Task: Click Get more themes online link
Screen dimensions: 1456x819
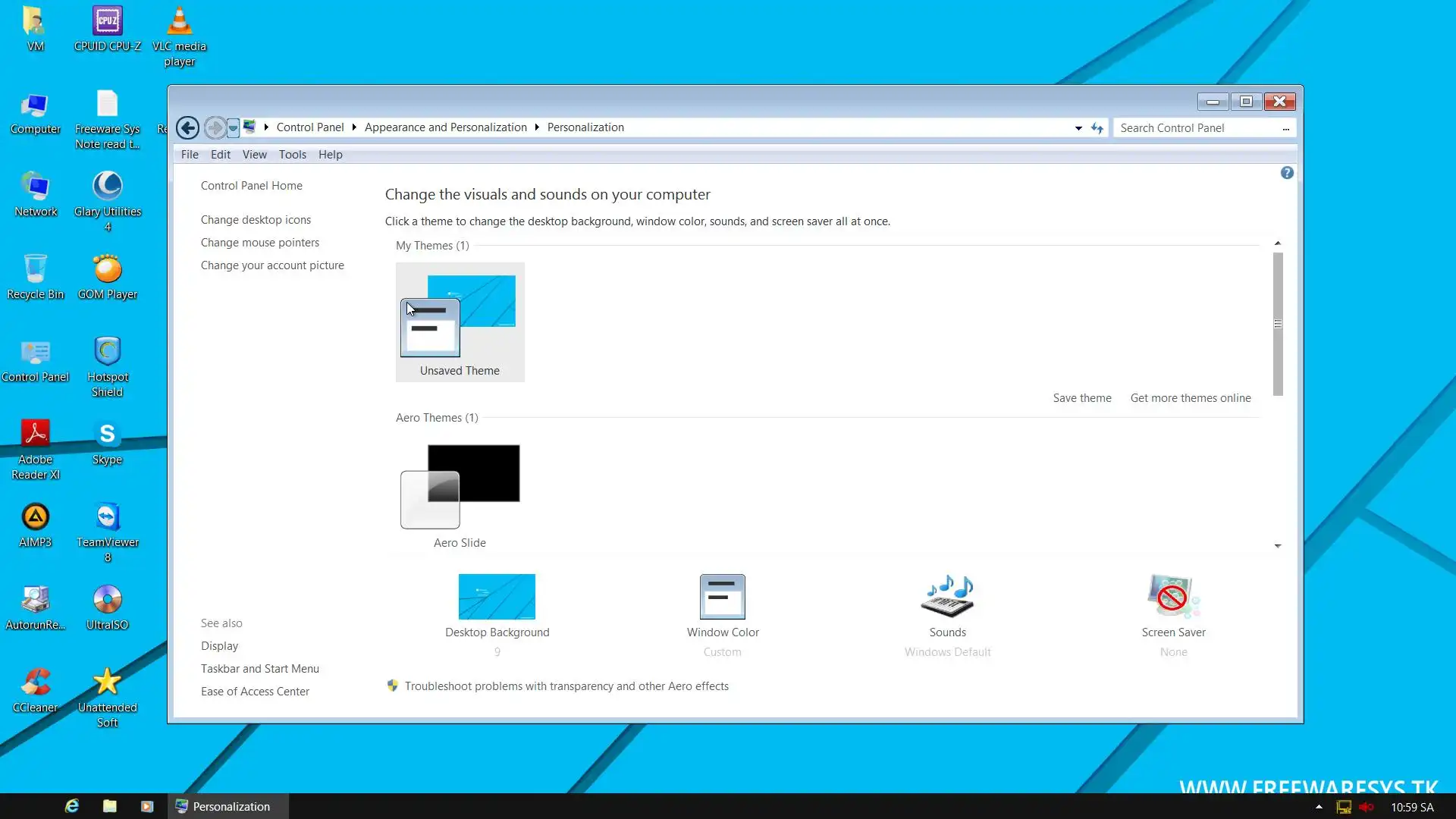Action: 1190,398
